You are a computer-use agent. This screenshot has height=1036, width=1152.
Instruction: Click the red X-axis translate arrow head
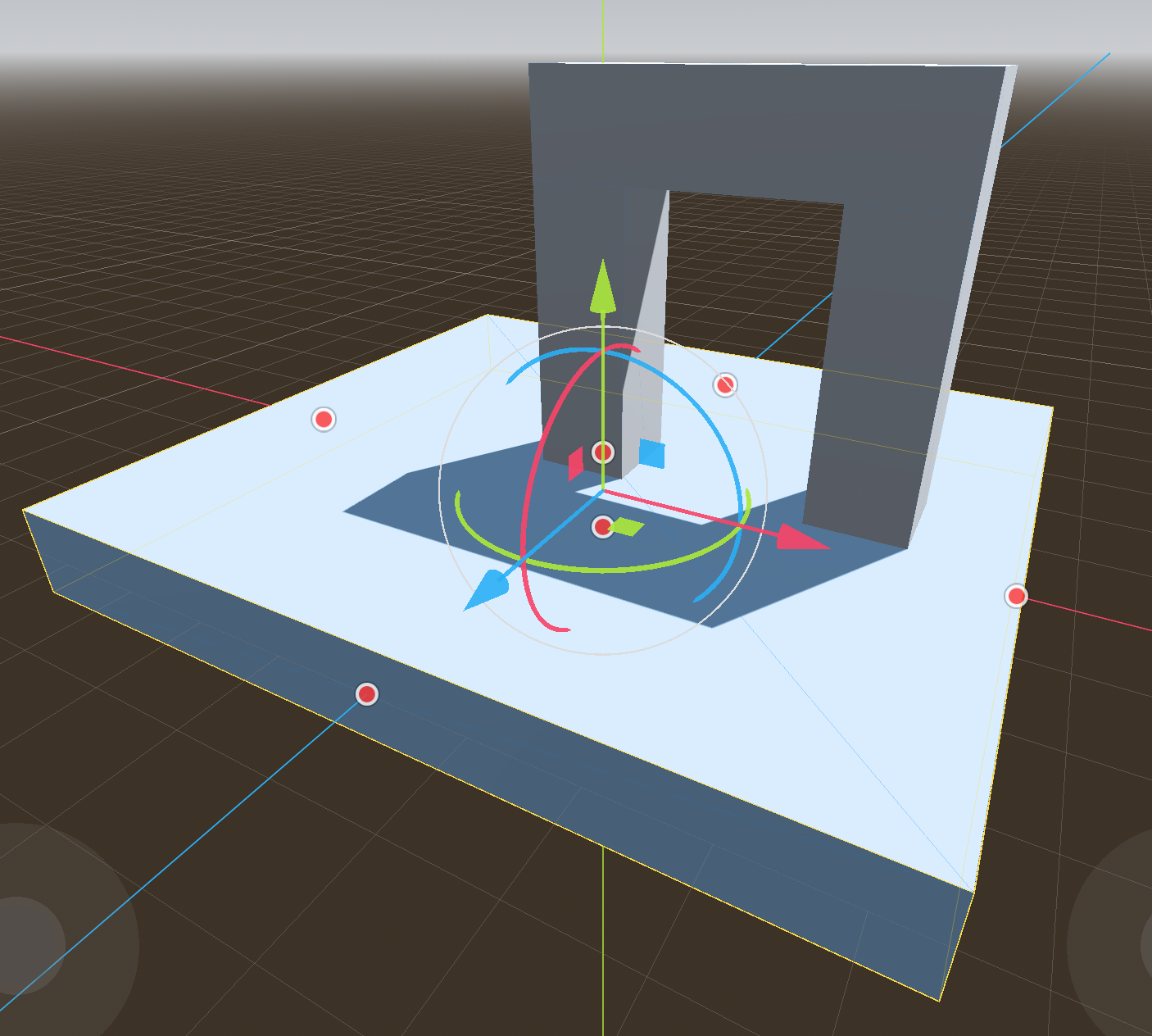pos(799,538)
